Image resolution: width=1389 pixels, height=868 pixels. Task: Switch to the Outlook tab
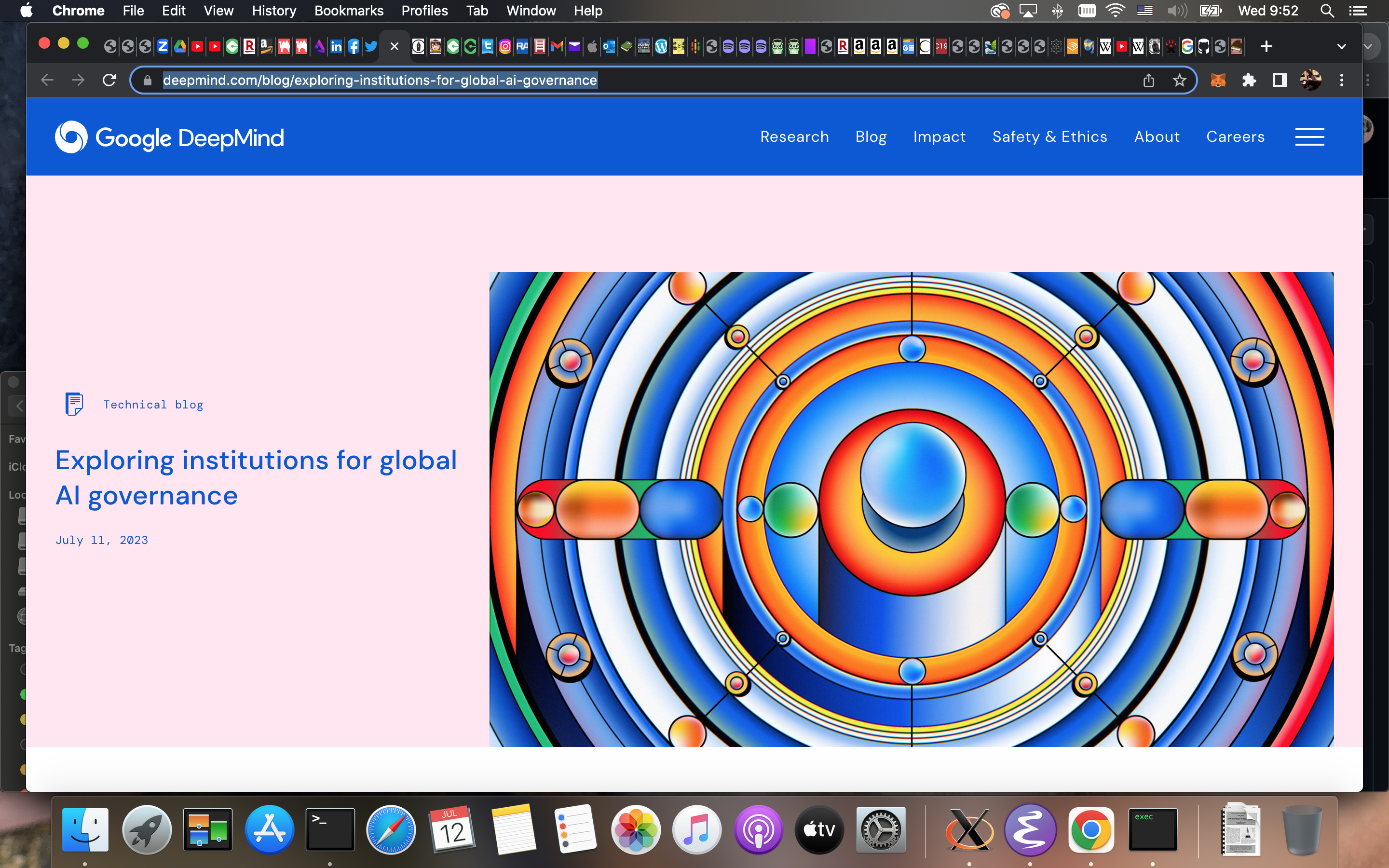tap(609, 46)
